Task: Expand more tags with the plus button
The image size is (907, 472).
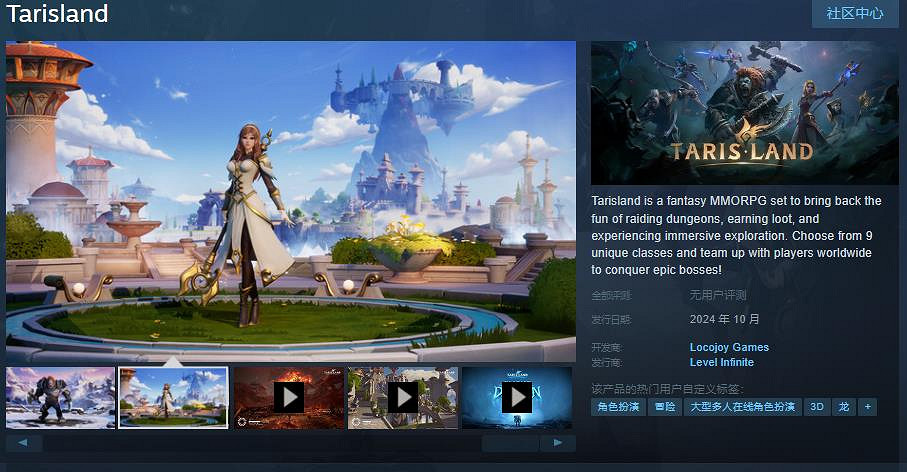Action: 867,407
